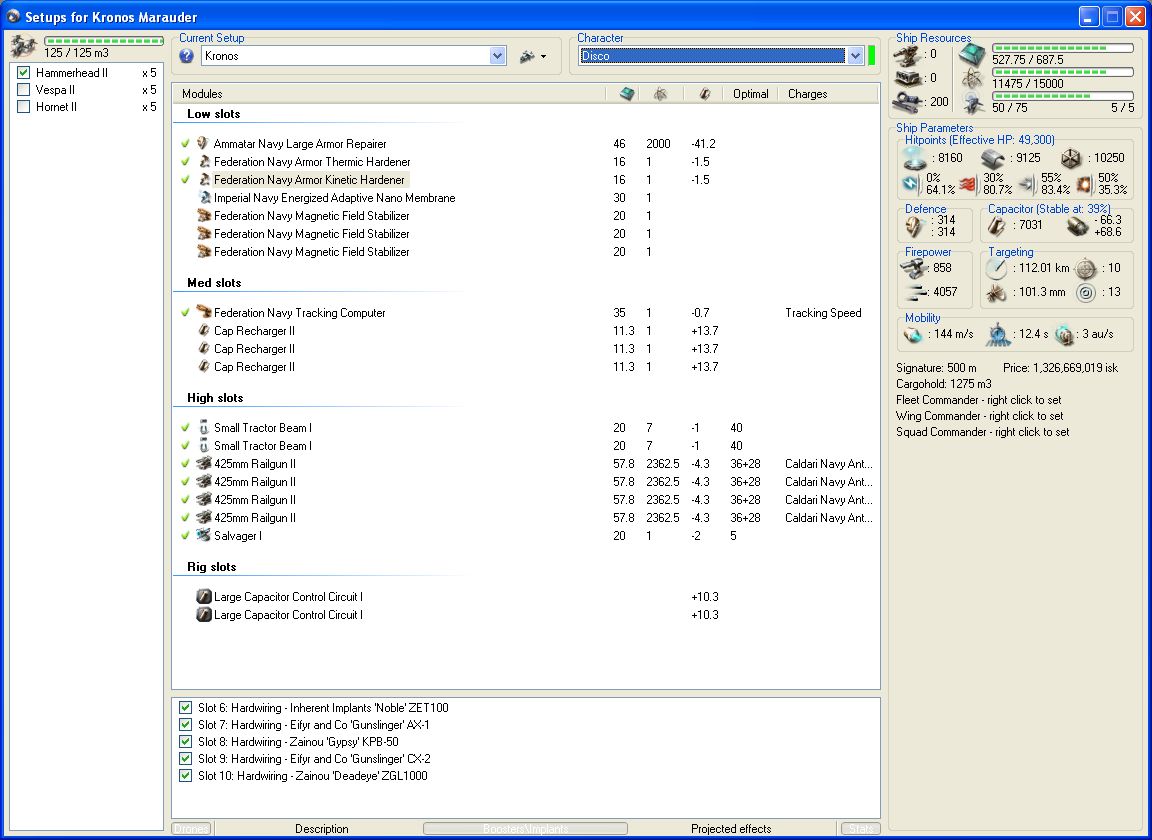Click the explosive resistance icon showing 50%
The height and width of the screenshot is (840, 1152).
pyautogui.click(x=1084, y=184)
